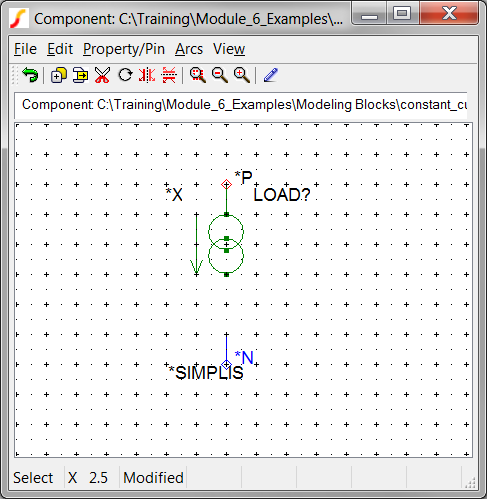Click the green Undo arrow icon
Image resolution: width=487 pixels, height=499 pixels.
pos(30,75)
